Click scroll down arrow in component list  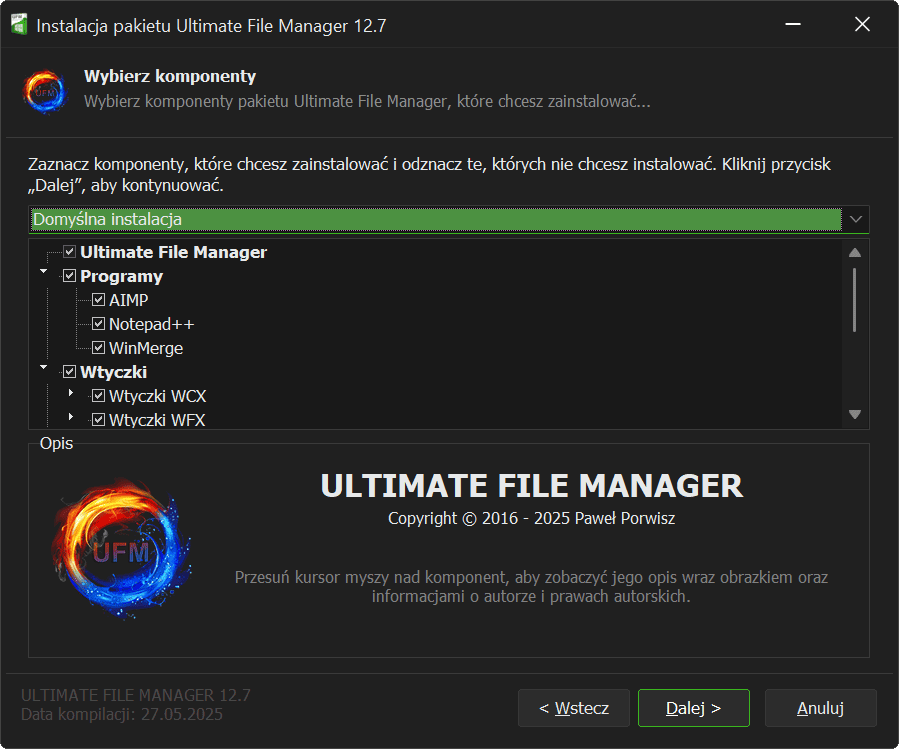click(855, 414)
